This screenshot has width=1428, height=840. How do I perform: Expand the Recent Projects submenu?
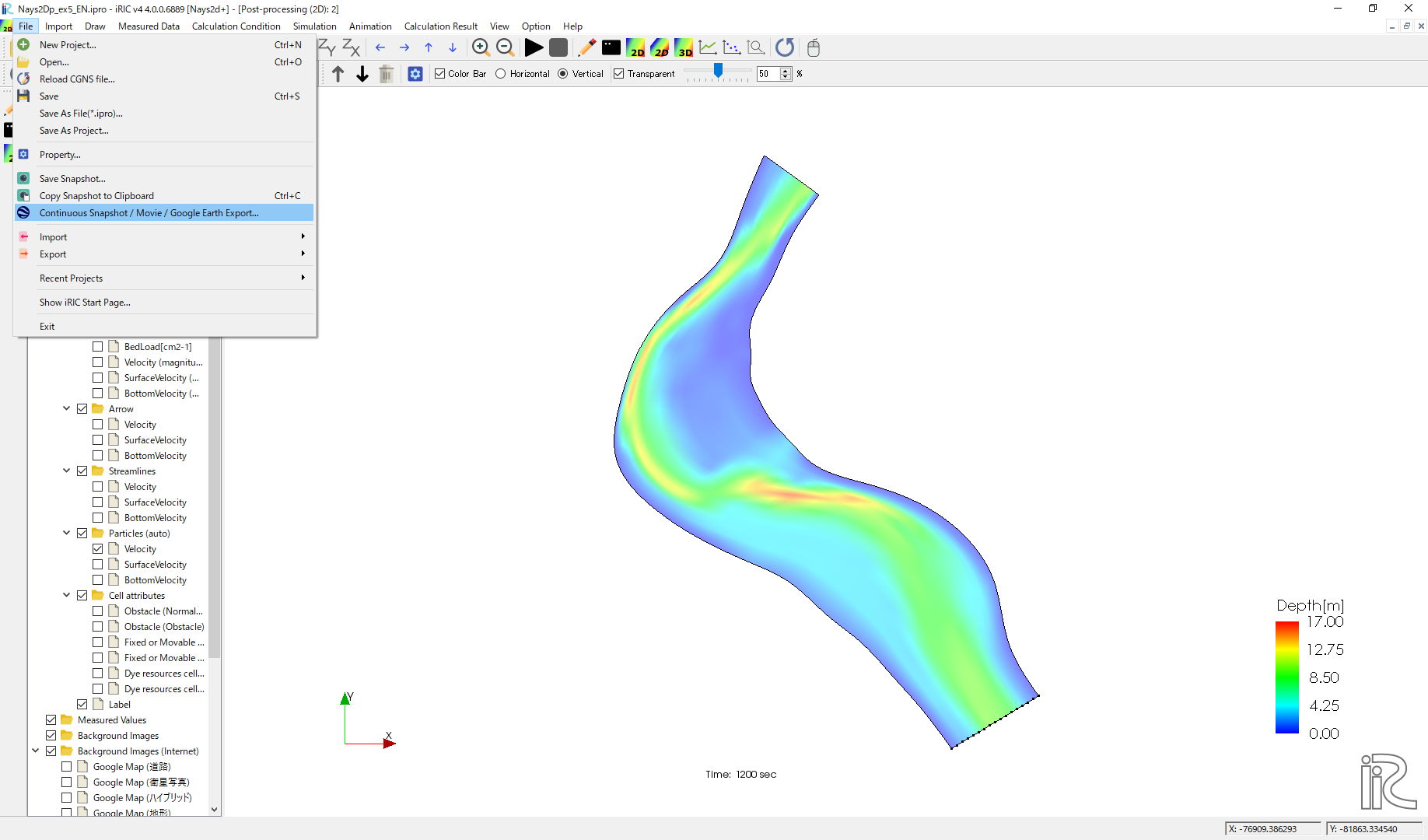(164, 278)
